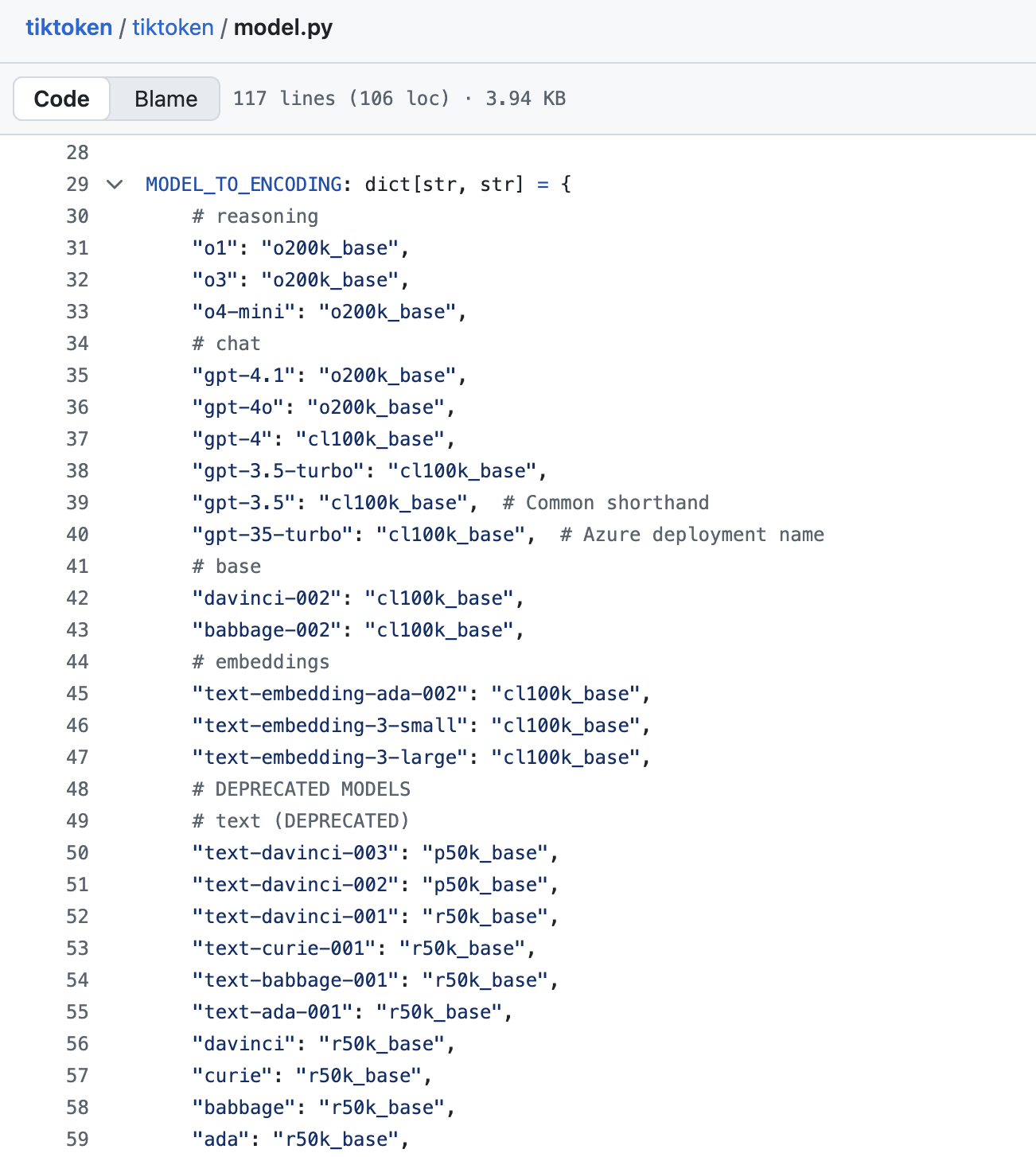The height and width of the screenshot is (1157, 1036).
Task: Click the "davinci-002" key string
Action: click(x=267, y=598)
